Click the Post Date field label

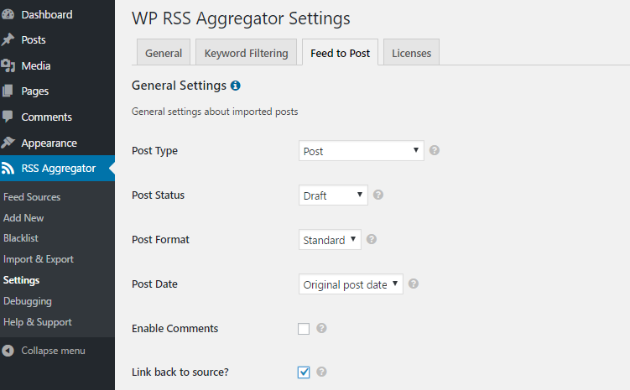[155, 284]
